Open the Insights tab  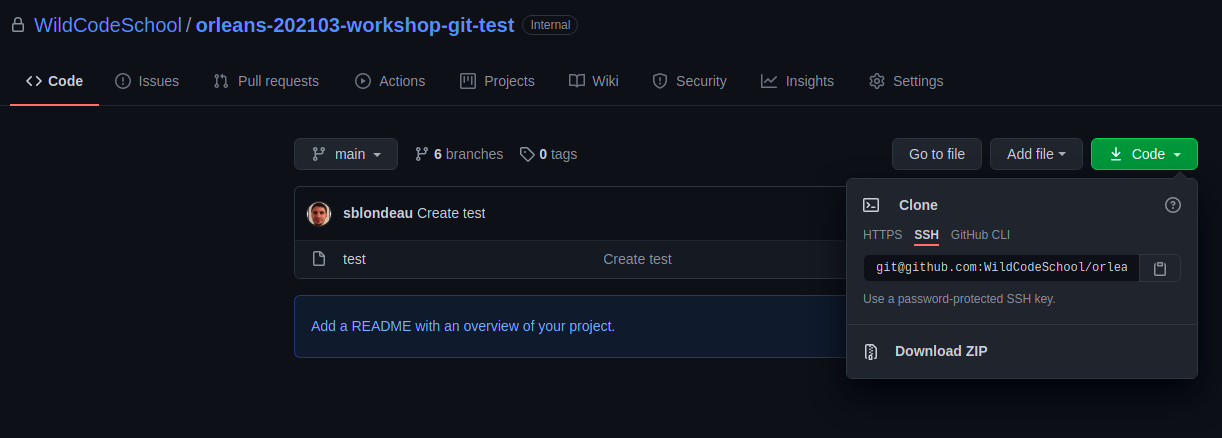pyautogui.click(x=797, y=81)
